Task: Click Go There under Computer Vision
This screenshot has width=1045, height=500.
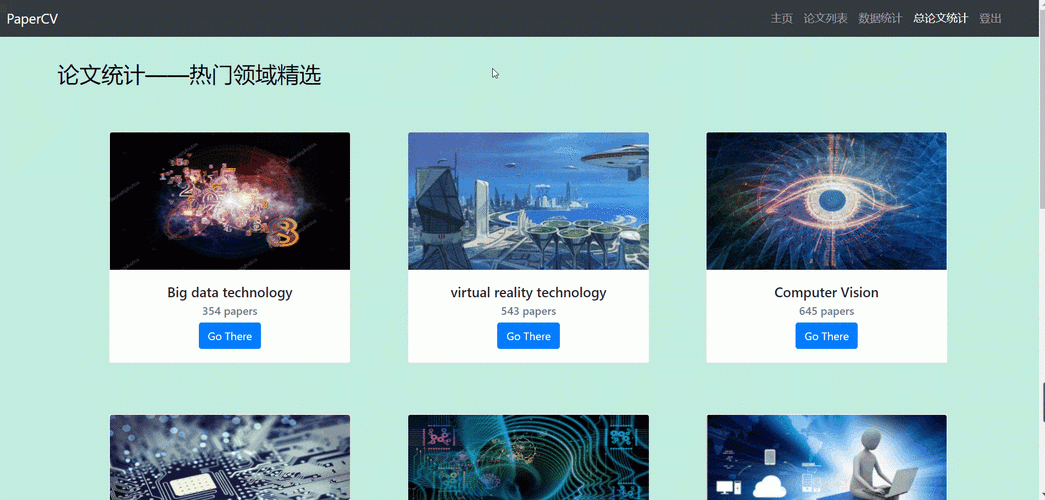Action: point(826,336)
